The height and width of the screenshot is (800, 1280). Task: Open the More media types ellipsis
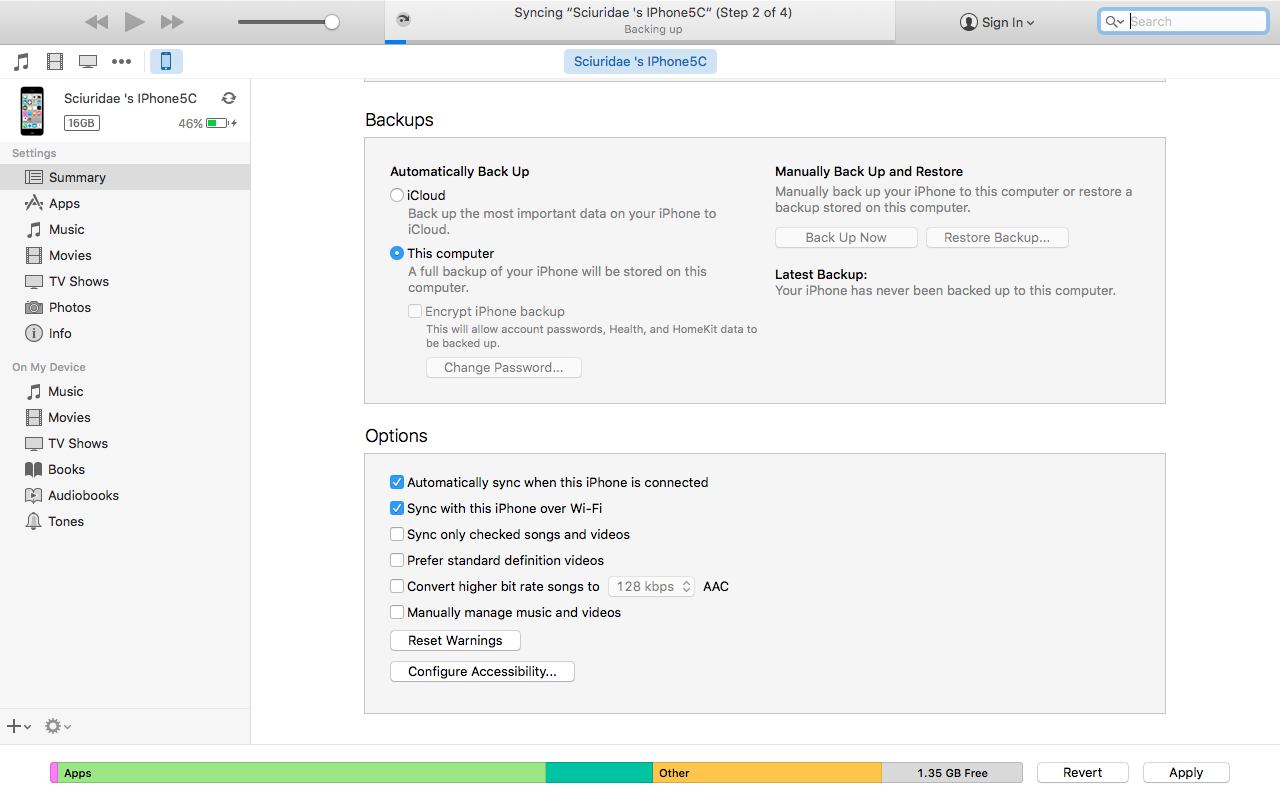pos(121,62)
